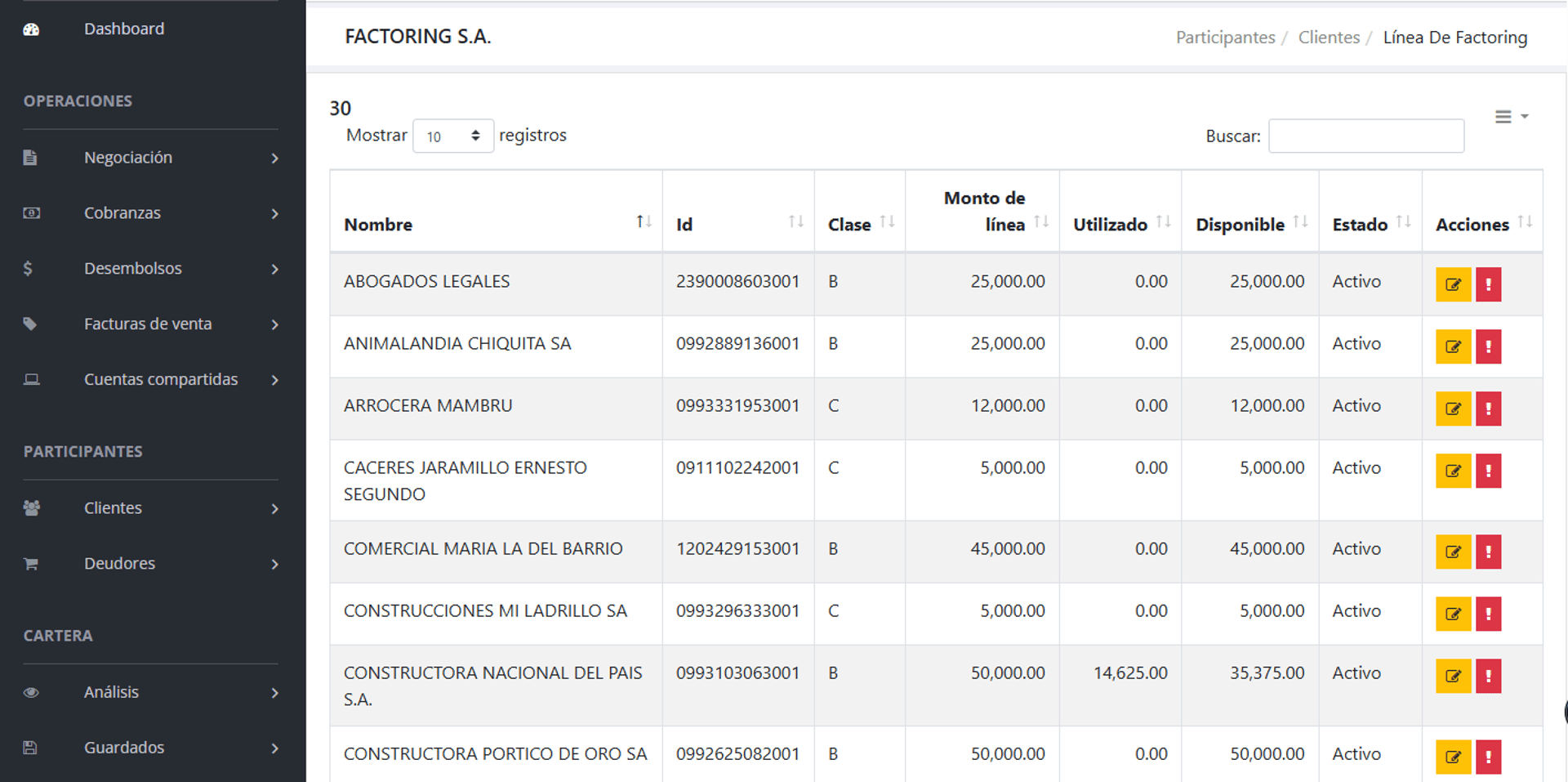This screenshot has height=782, width=1568.
Task: Go to Participantes breadcrumb link
Action: 1225,38
